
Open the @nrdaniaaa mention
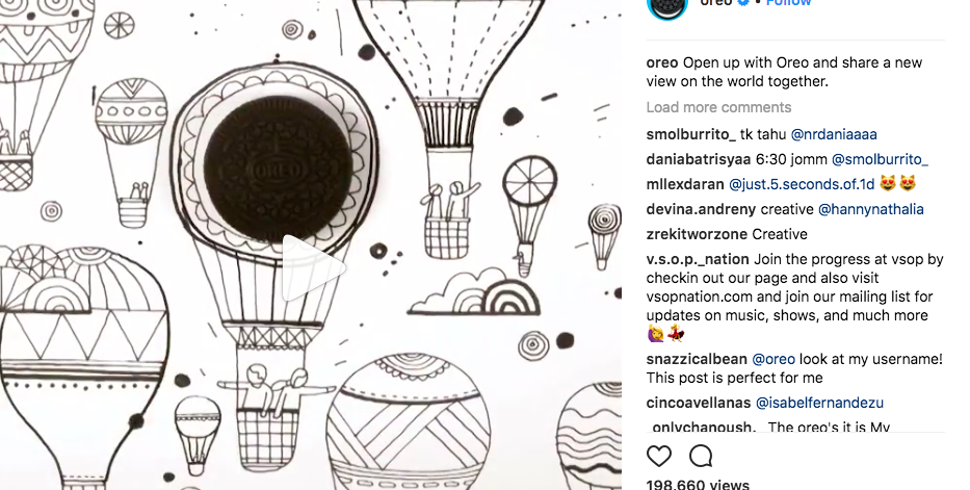point(834,134)
